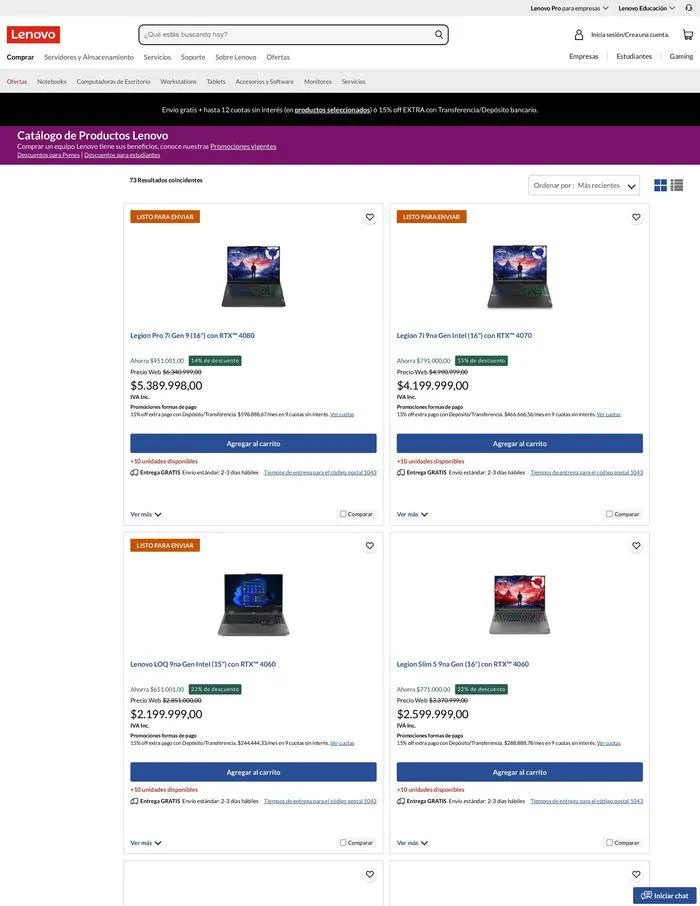
Task: Add Legion Pro 7i Gen 9 to cart
Action: [x=253, y=443]
